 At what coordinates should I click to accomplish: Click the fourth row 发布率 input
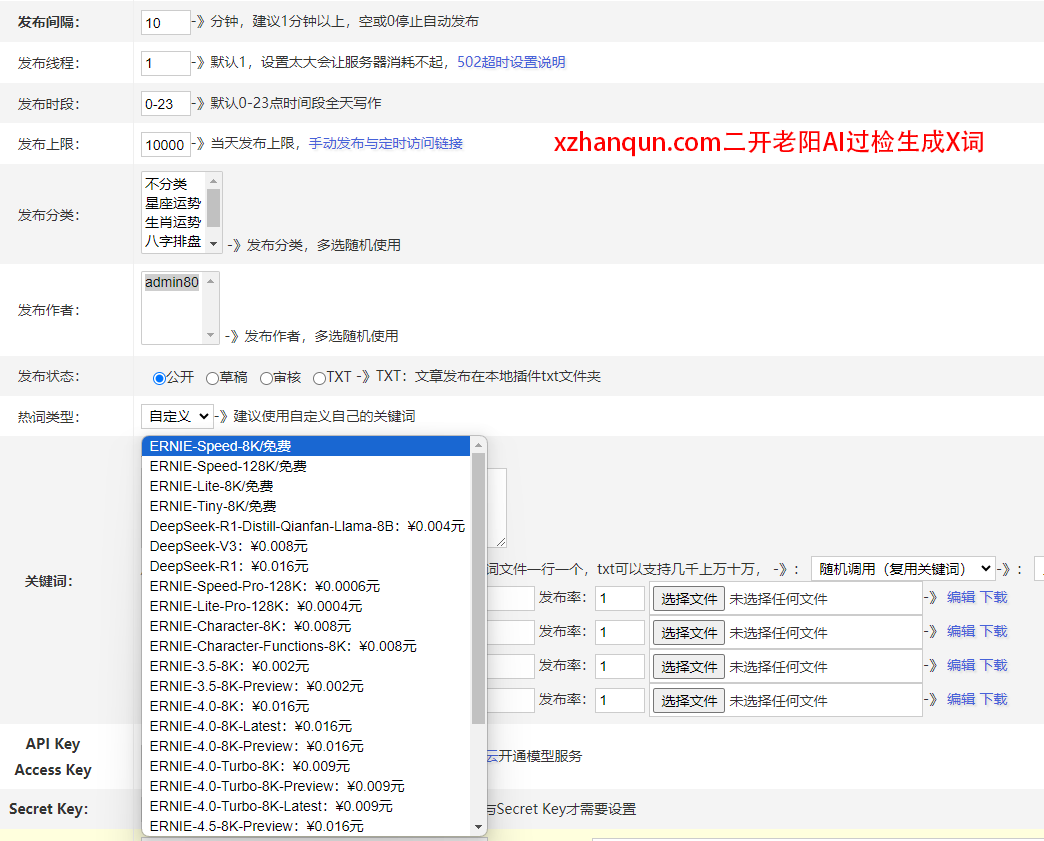coord(620,701)
